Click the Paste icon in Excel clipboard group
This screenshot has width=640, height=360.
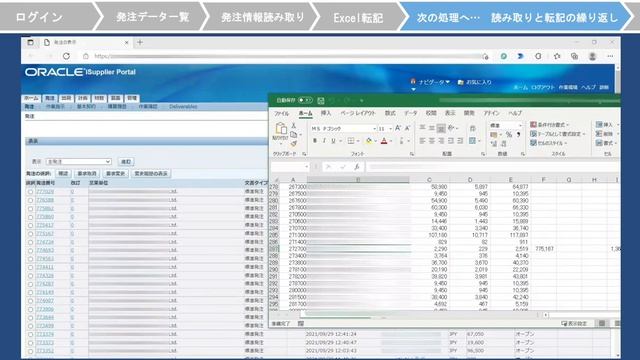click(x=280, y=128)
